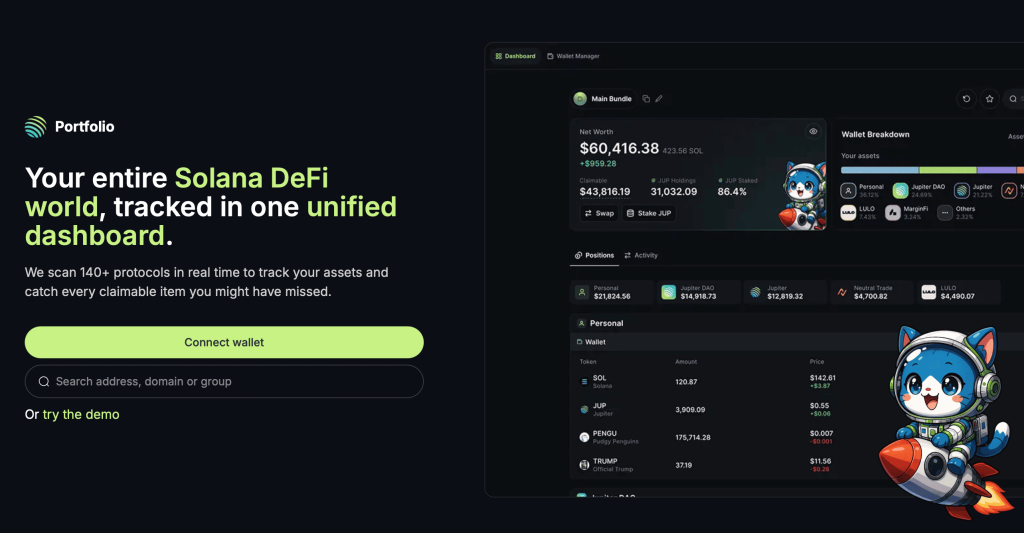The width and height of the screenshot is (1024, 533).
Task: Click the refresh icon button
Action: coord(966,99)
